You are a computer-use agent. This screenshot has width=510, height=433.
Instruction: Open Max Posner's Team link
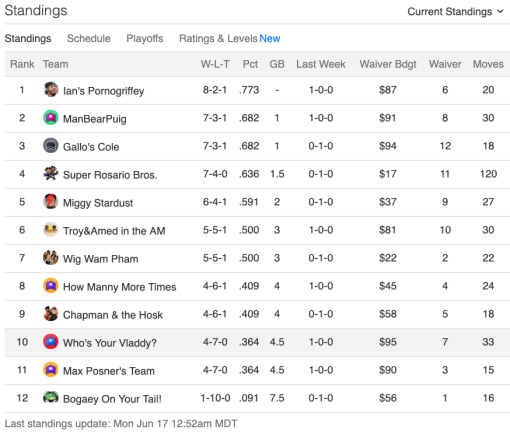coord(109,371)
